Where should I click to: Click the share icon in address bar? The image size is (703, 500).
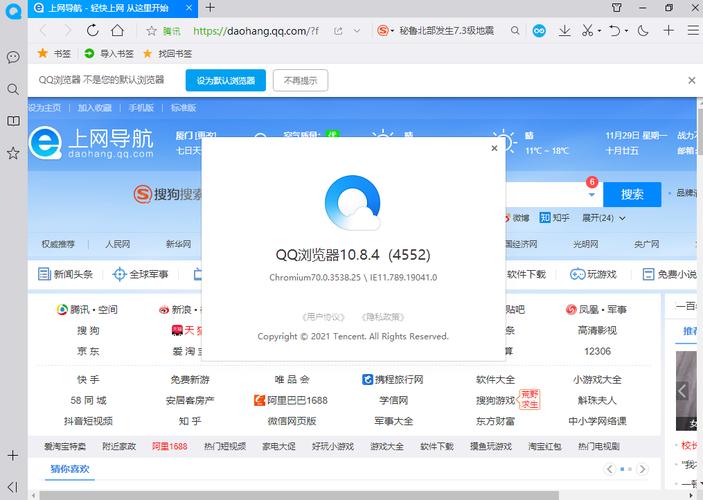point(338,31)
